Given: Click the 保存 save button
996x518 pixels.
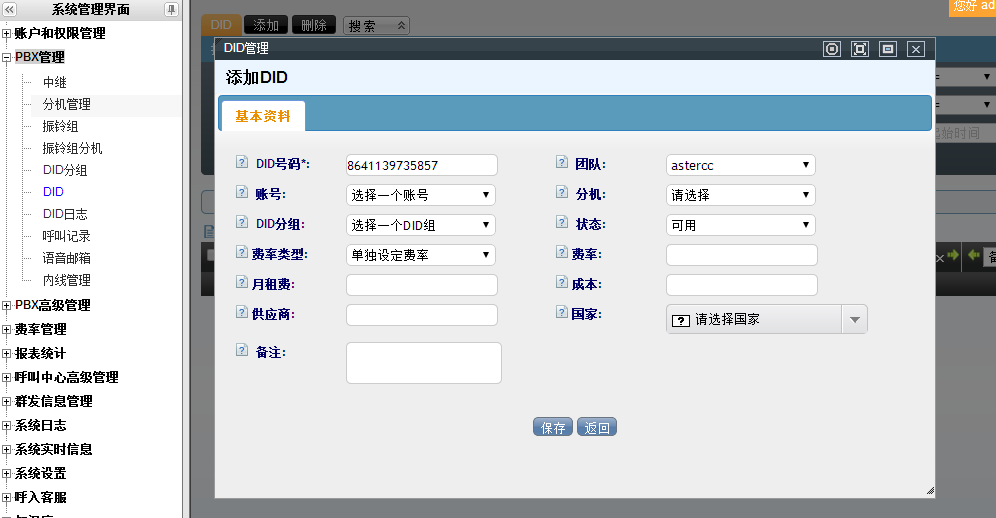Looking at the screenshot, I should tap(553, 428).
